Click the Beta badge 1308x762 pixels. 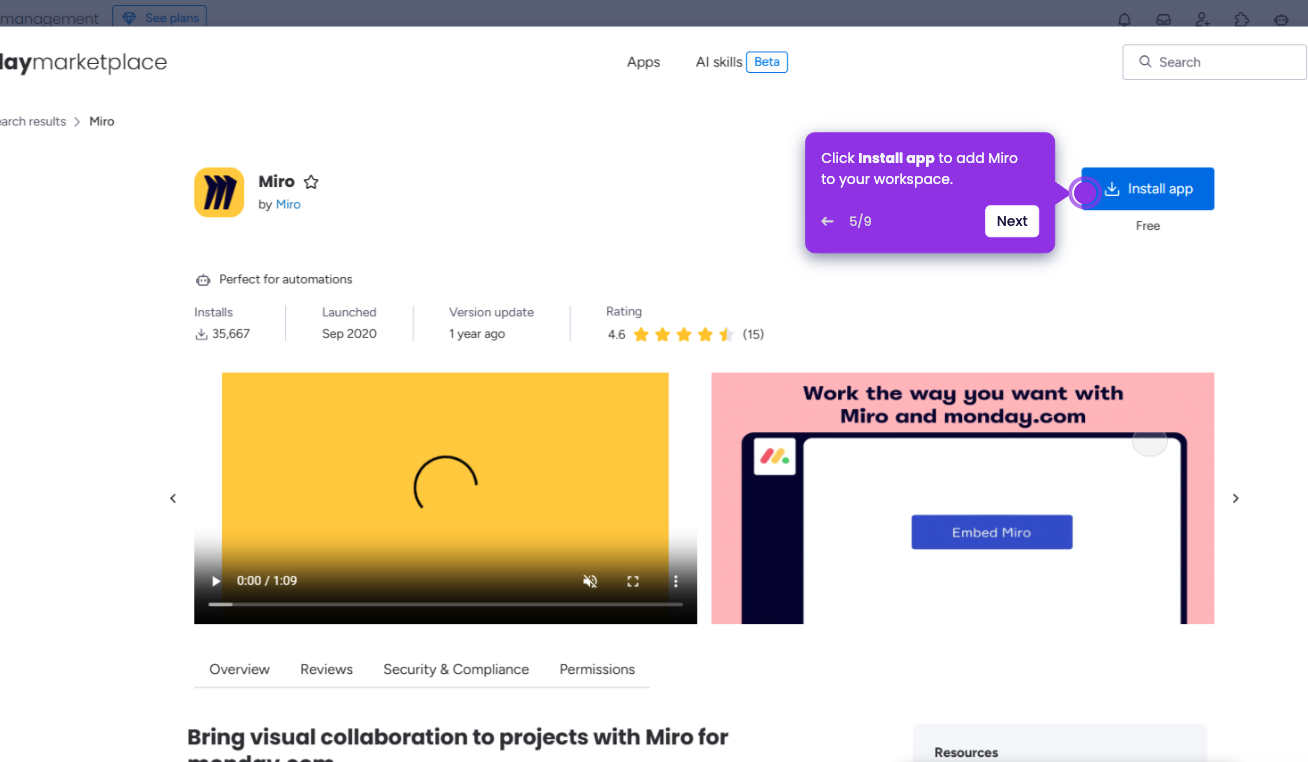[767, 62]
